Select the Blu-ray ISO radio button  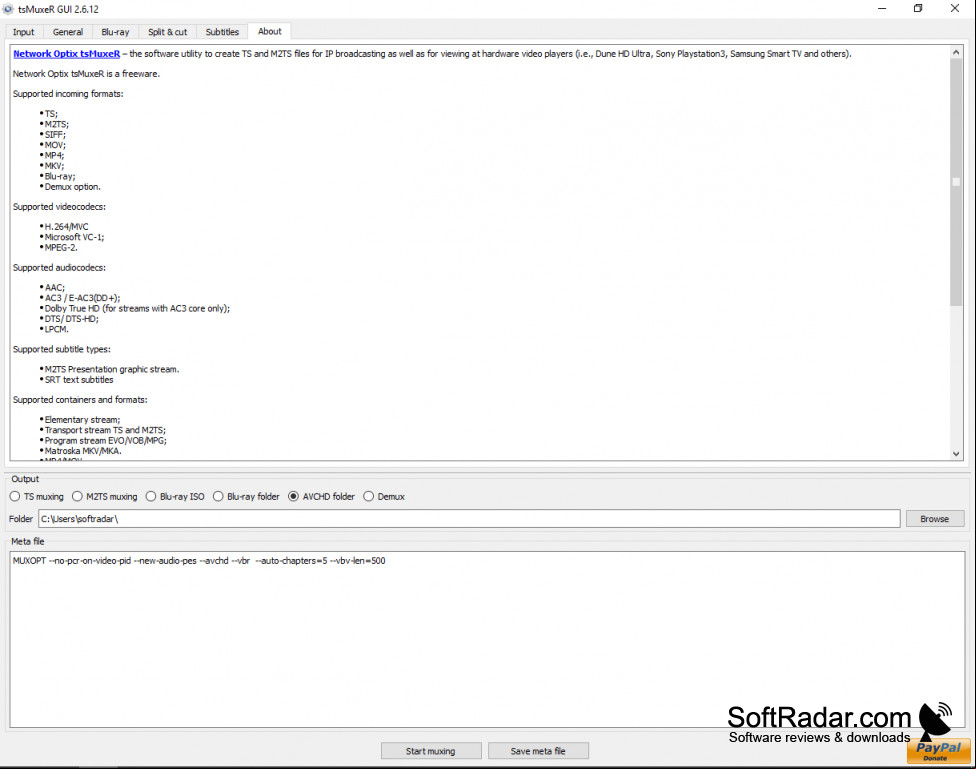coord(175,496)
